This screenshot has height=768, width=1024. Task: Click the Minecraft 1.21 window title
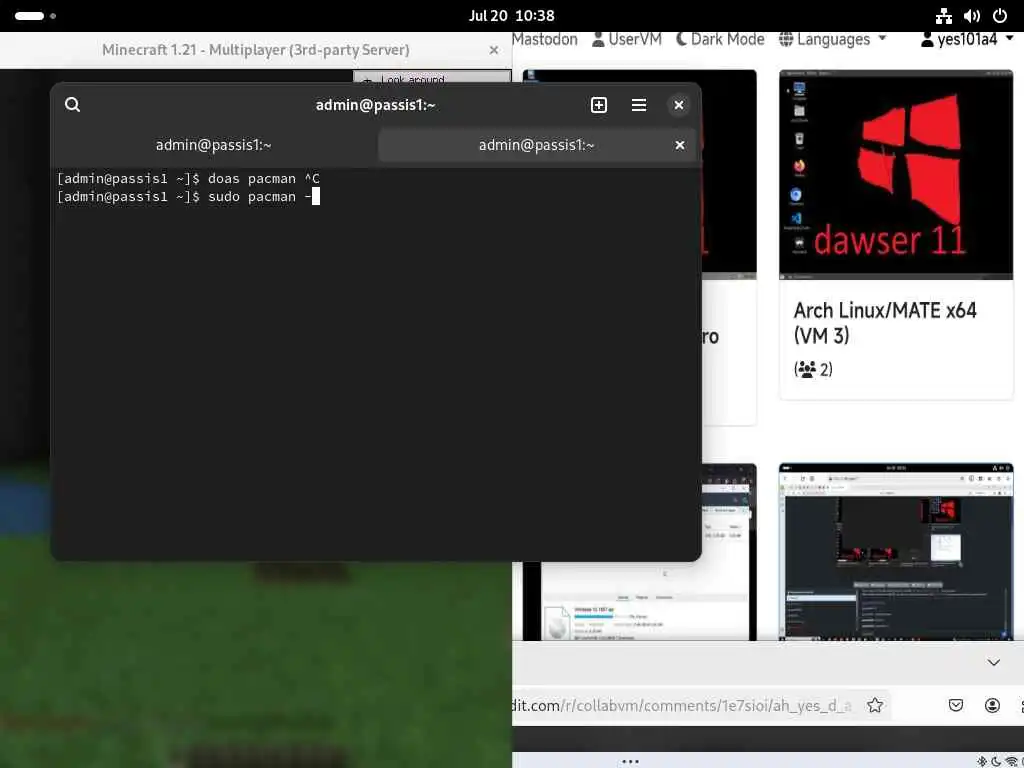coord(255,50)
